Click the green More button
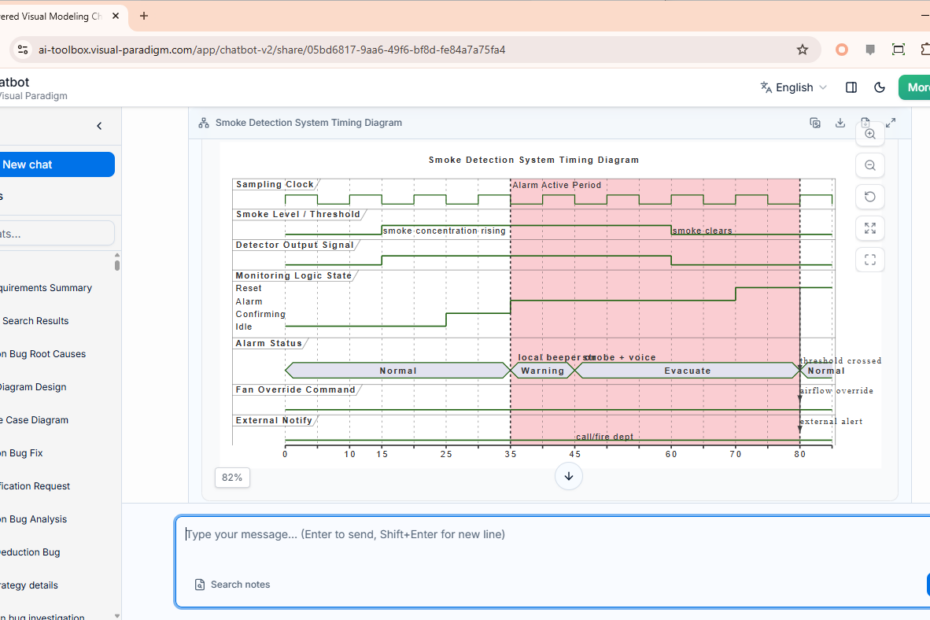 (915, 87)
